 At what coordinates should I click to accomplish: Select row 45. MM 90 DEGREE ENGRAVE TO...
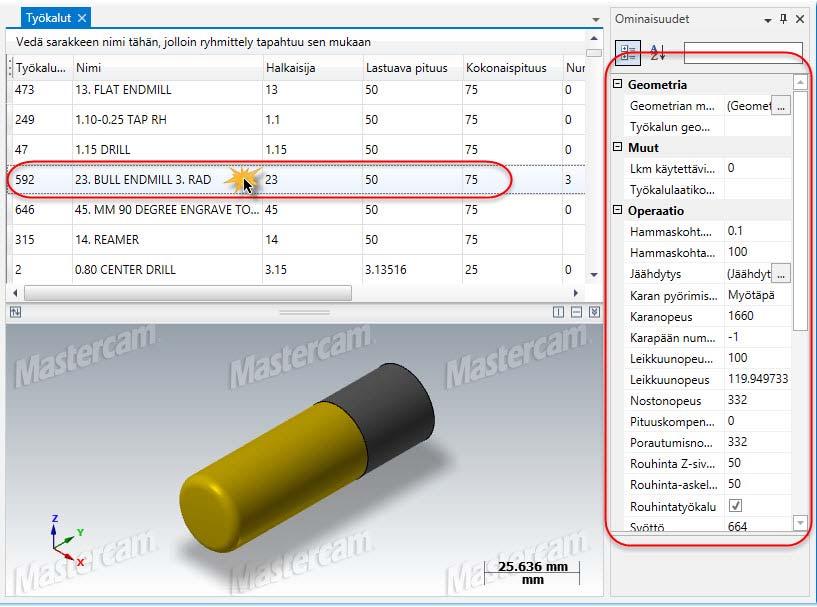click(x=296, y=210)
